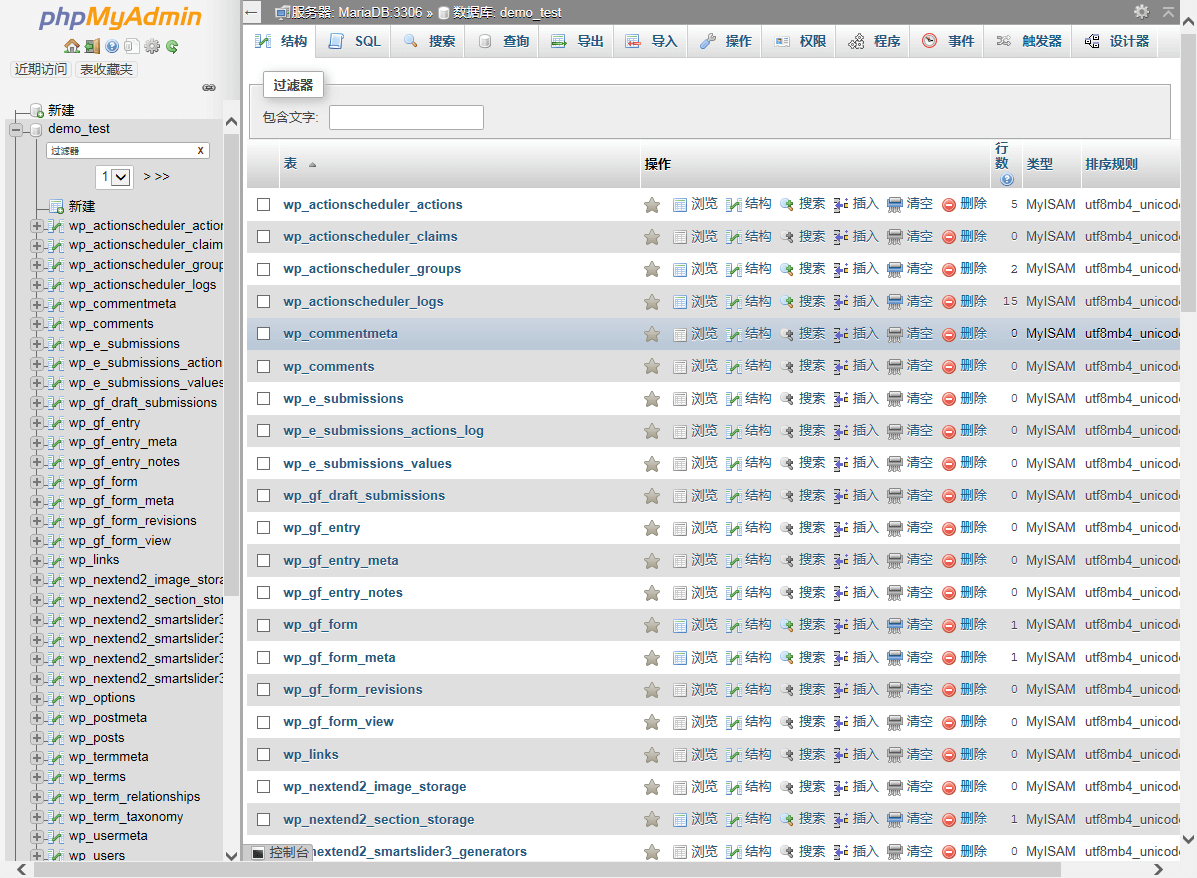Open the 设计器 designer tab
This screenshot has width=1197, height=878.
[x=1117, y=41]
